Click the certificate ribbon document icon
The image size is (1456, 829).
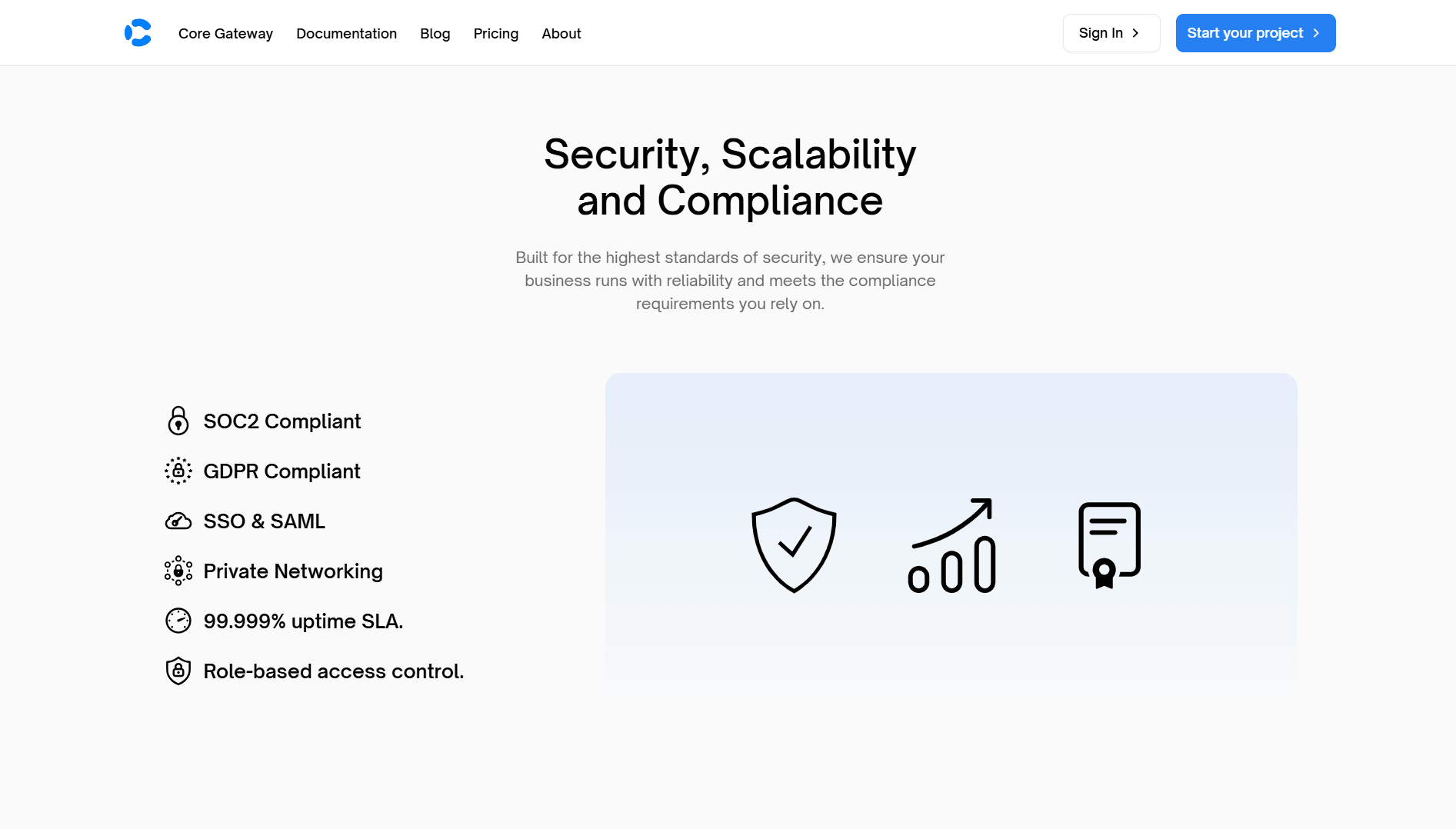(x=1109, y=545)
